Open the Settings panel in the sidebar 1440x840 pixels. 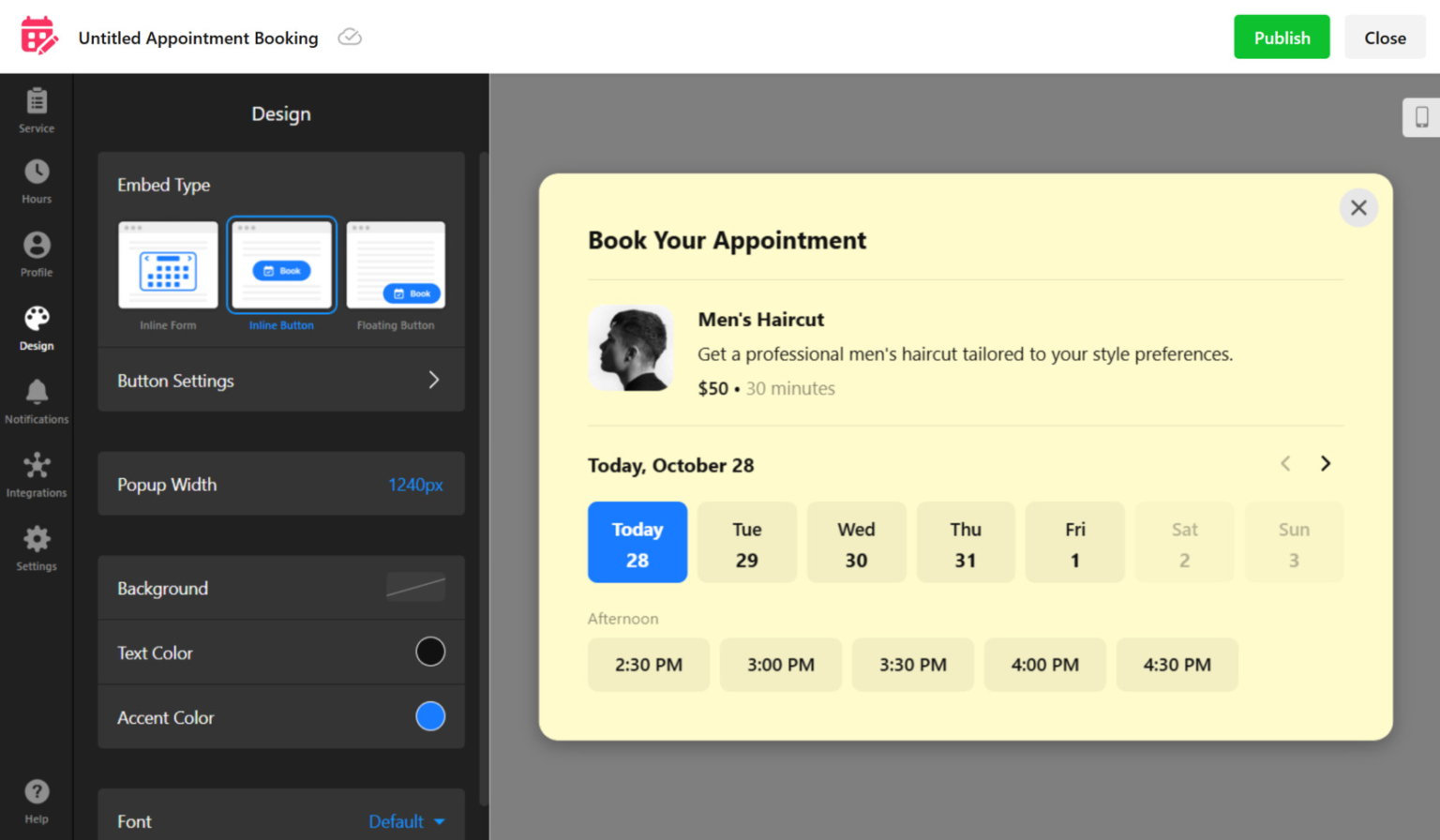tap(36, 547)
